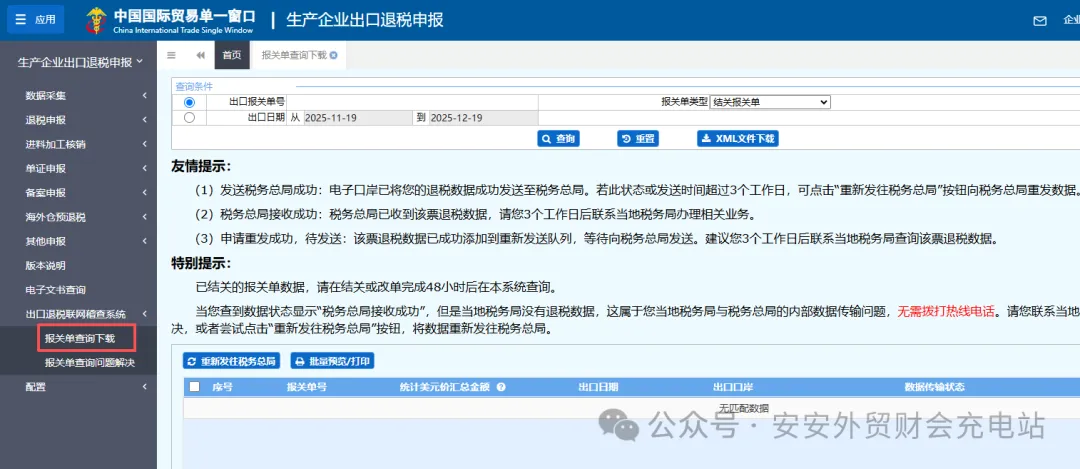The image size is (1080, 469).
Task: Click the help question-mark icon beside 统计美元价汇总金额
Action: (501, 387)
